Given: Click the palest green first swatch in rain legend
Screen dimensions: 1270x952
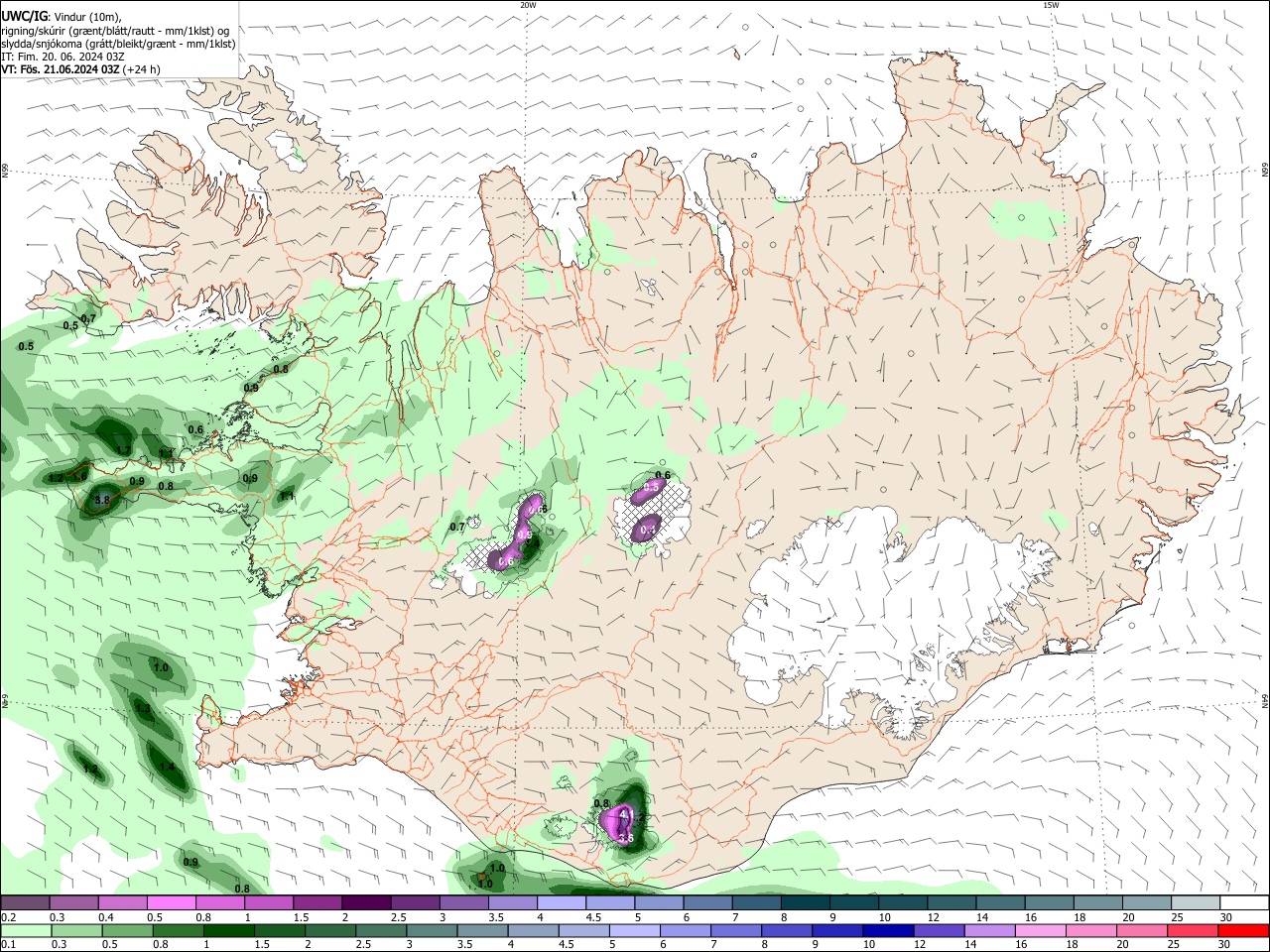Looking at the screenshot, I should tap(26, 930).
